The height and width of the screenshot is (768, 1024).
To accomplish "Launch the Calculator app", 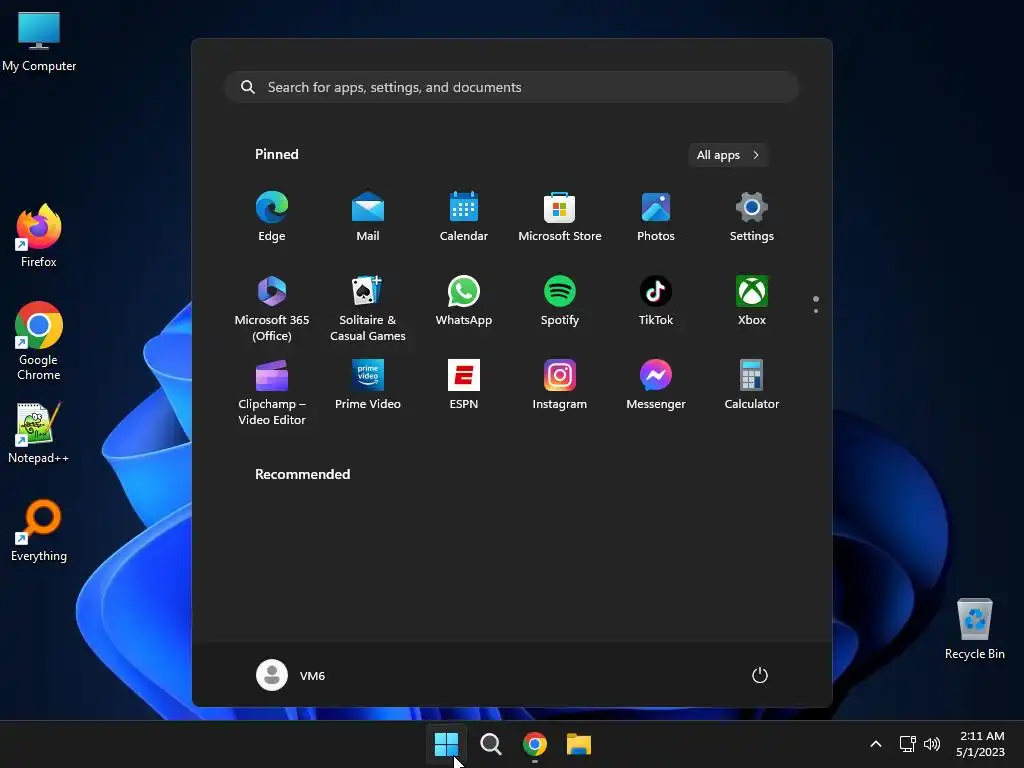I will [x=752, y=385].
